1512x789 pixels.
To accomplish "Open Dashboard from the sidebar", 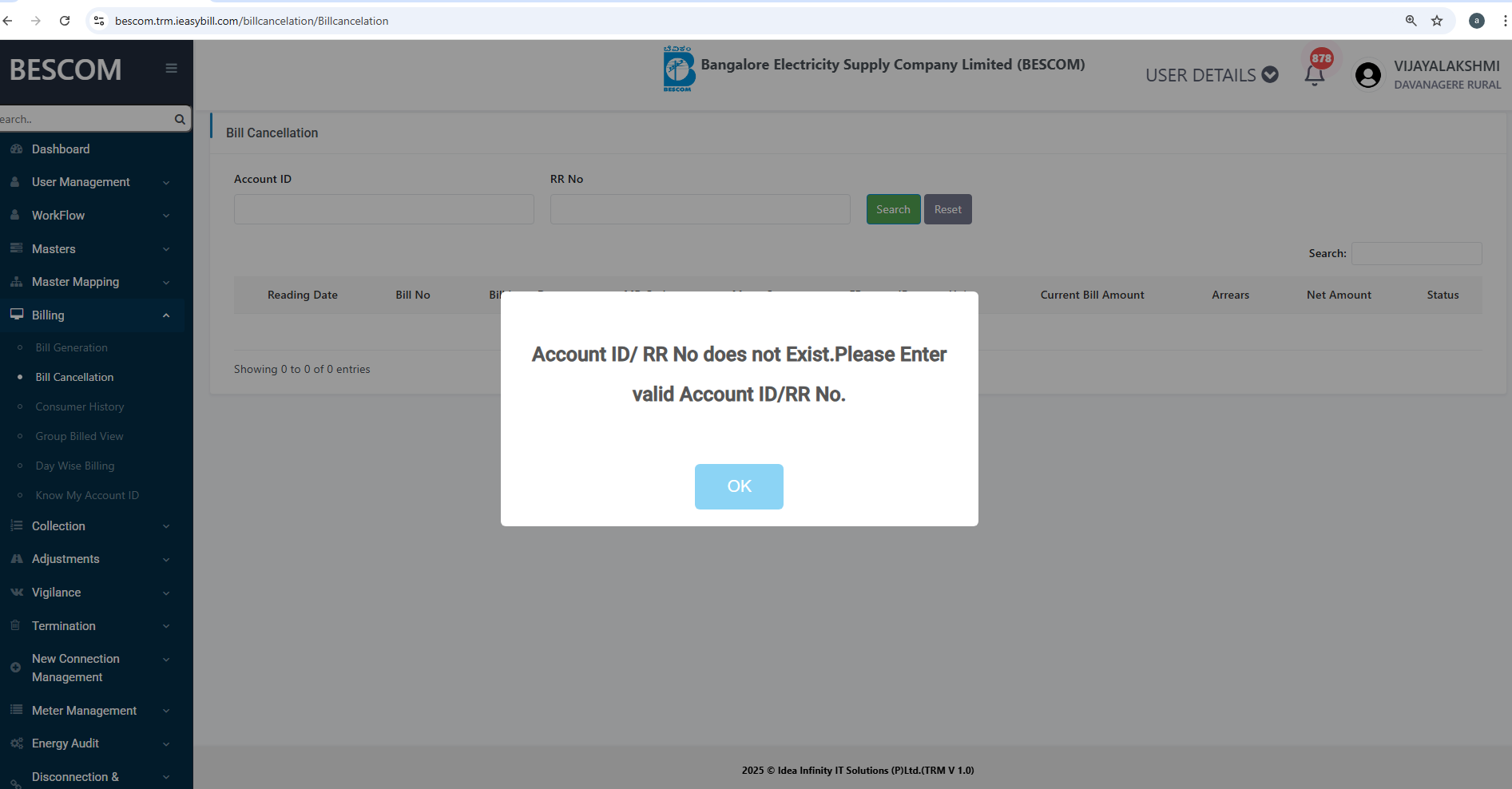I will 61,149.
